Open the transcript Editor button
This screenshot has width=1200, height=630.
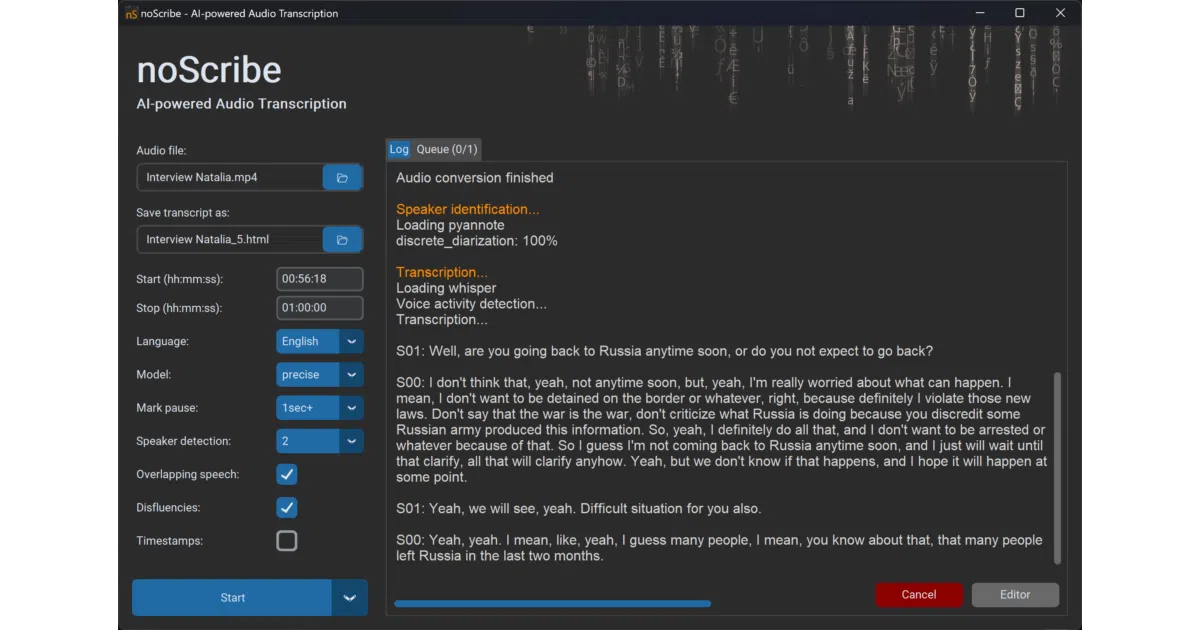[1015, 595]
